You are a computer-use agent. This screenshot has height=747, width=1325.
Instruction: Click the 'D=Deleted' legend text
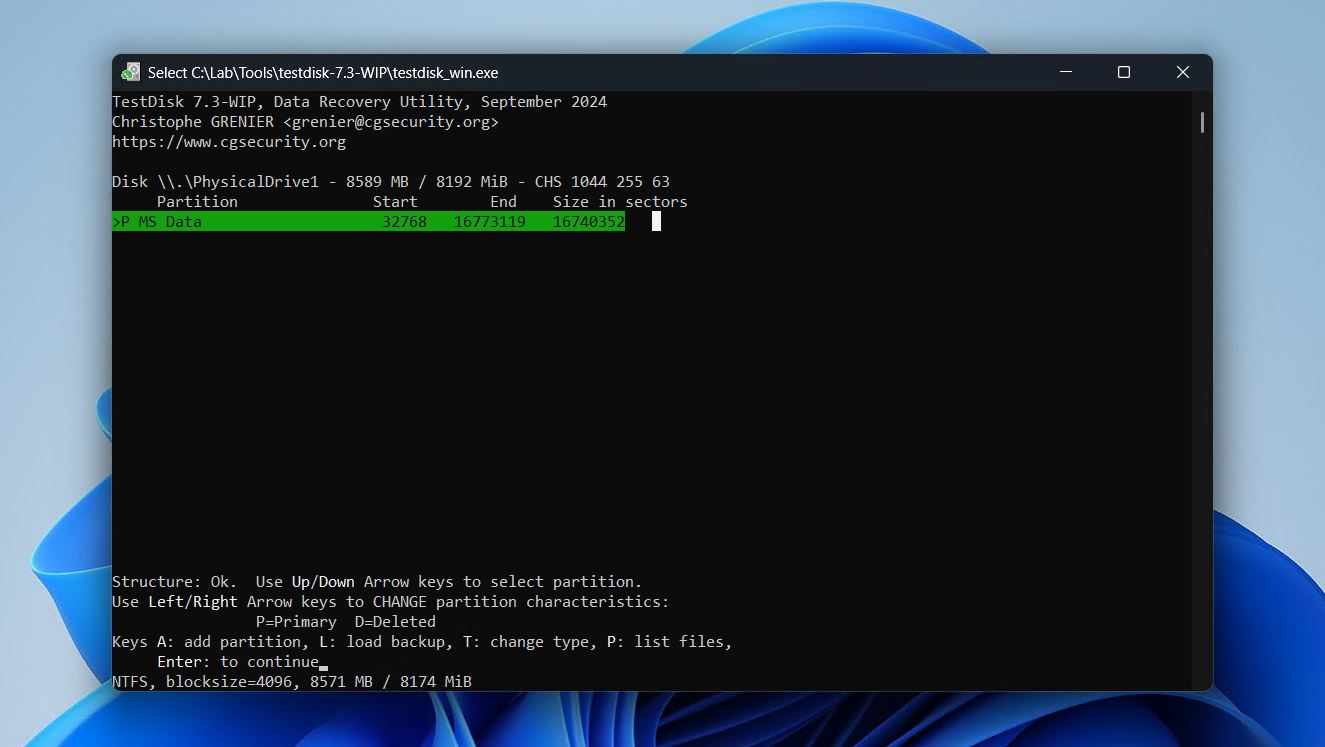(395, 622)
